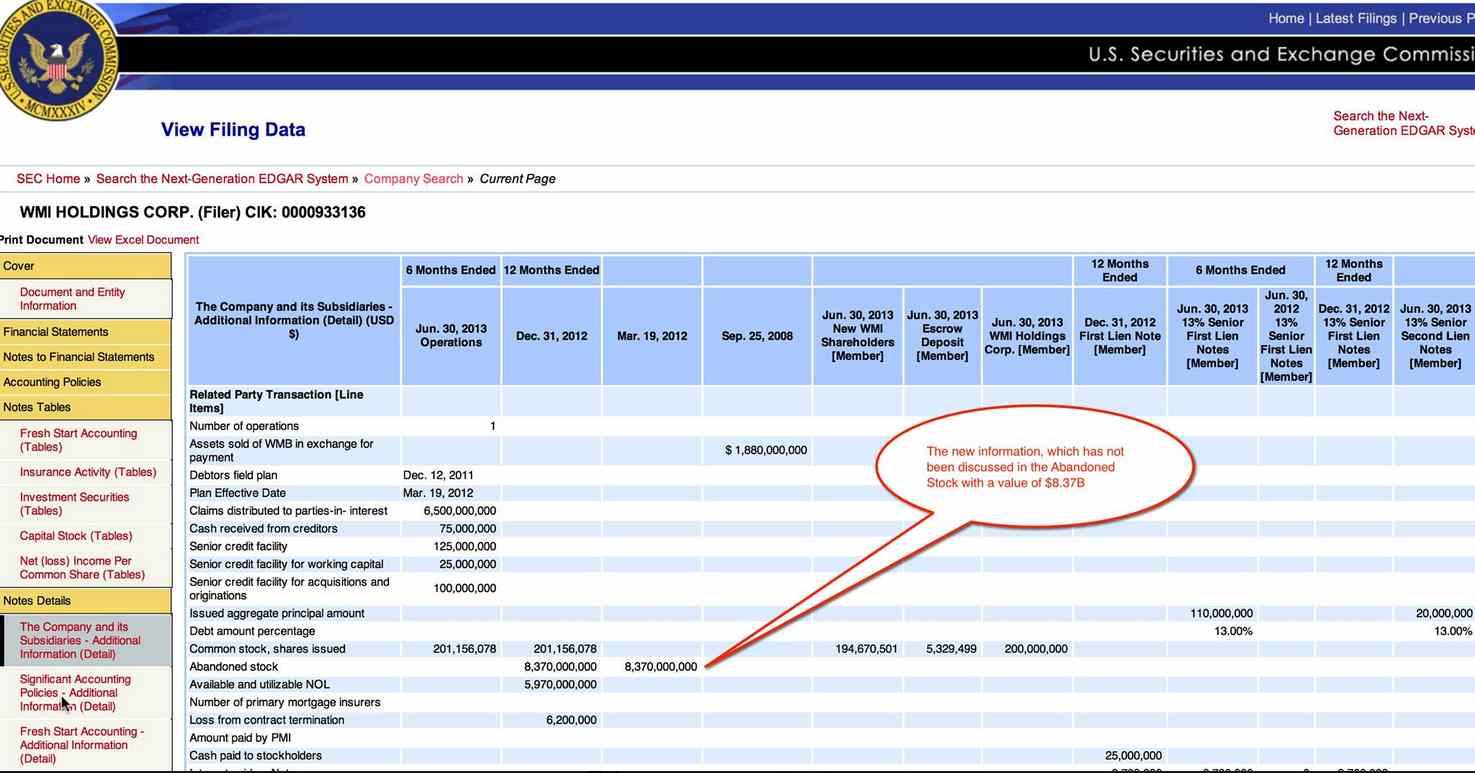Click the SEC Home breadcrumb

[48, 179]
